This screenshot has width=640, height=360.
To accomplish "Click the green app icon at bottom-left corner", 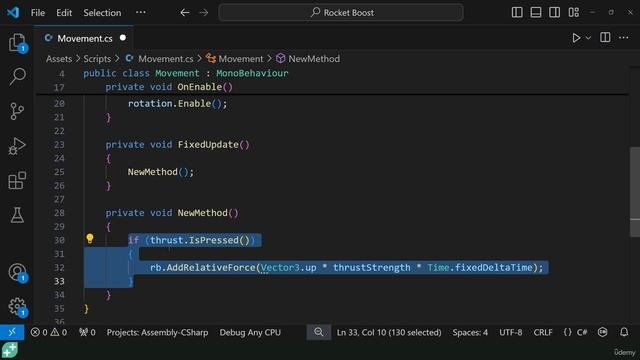I will (x=10, y=350).
